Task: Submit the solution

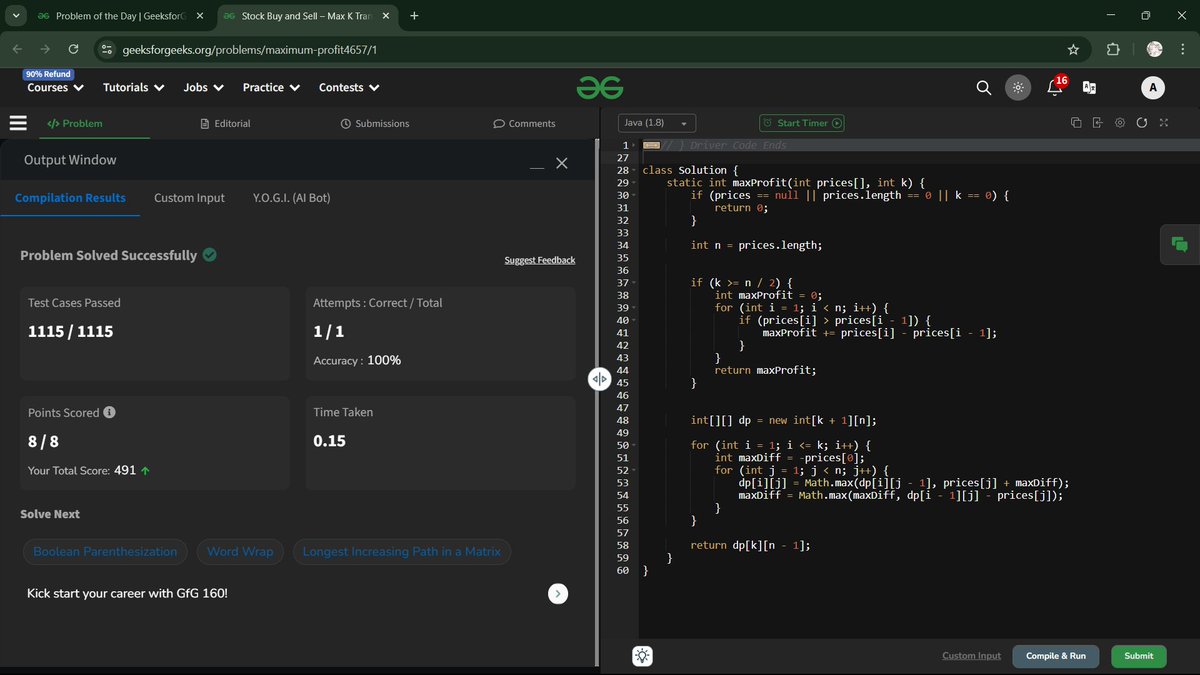Action: coord(1138,656)
